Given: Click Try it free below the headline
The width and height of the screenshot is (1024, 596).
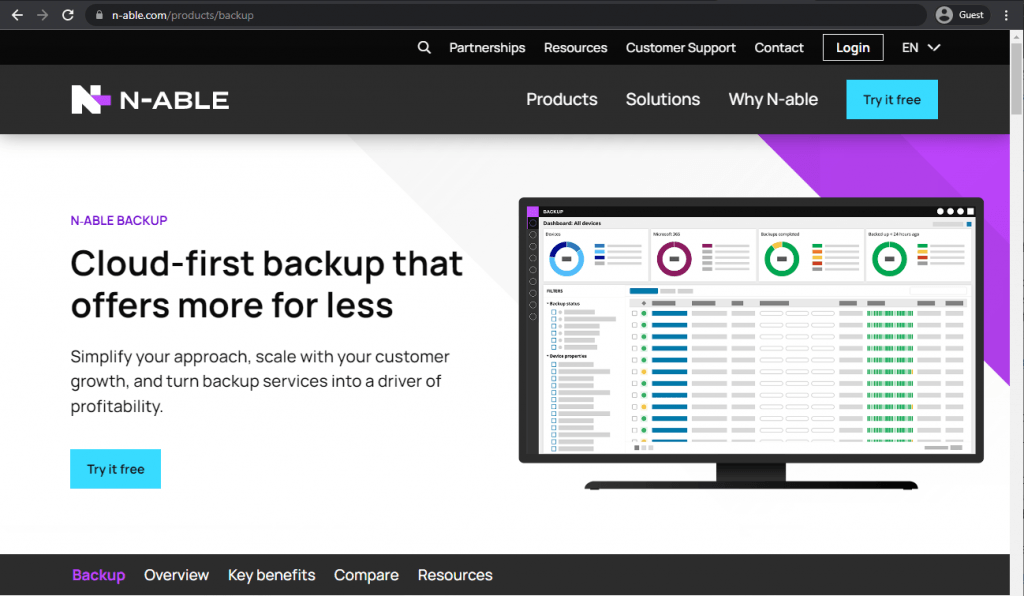Looking at the screenshot, I should pos(116,469).
